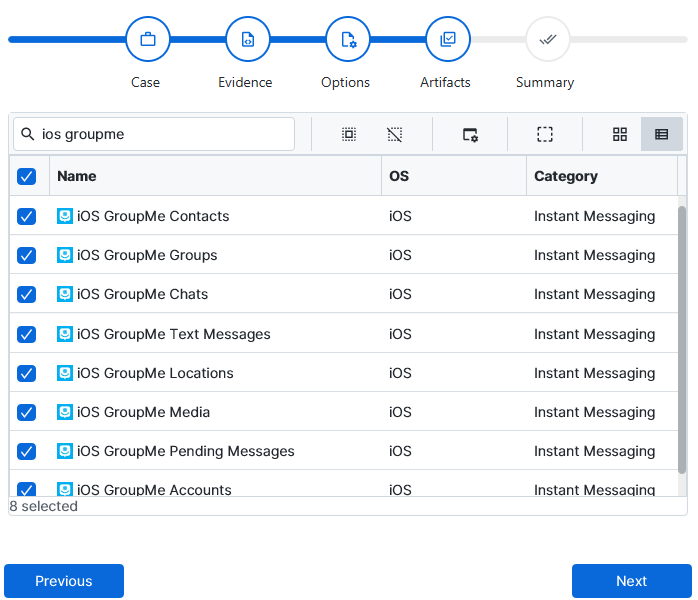Click the iOS GroupMe Pending Messages app icon
Image resolution: width=698 pixels, height=600 pixels.
[x=65, y=451]
